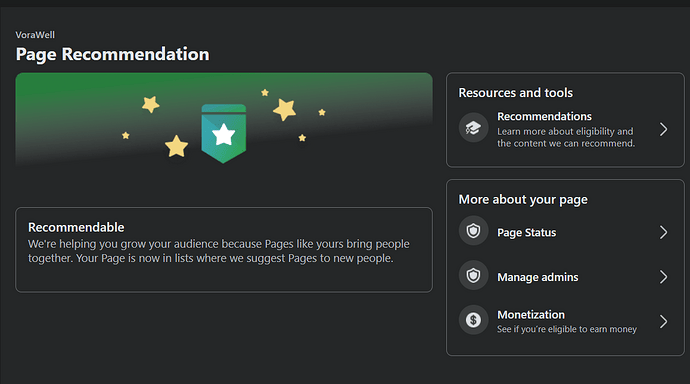Viewport: 690px width, 384px height.
Task: Expand the Monetization chevron arrow
Action: (x=663, y=322)
